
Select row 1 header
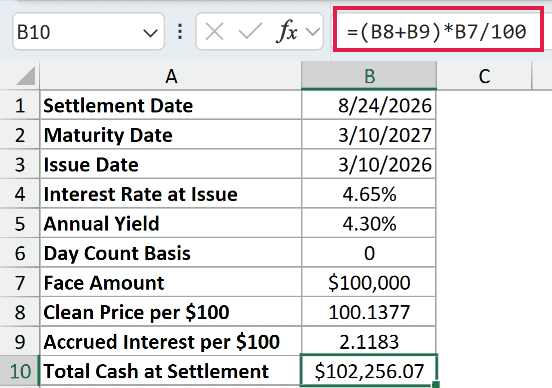click(20, 105)
